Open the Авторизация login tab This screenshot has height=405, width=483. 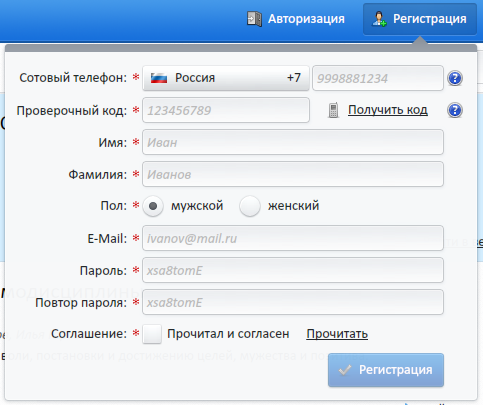296,19
